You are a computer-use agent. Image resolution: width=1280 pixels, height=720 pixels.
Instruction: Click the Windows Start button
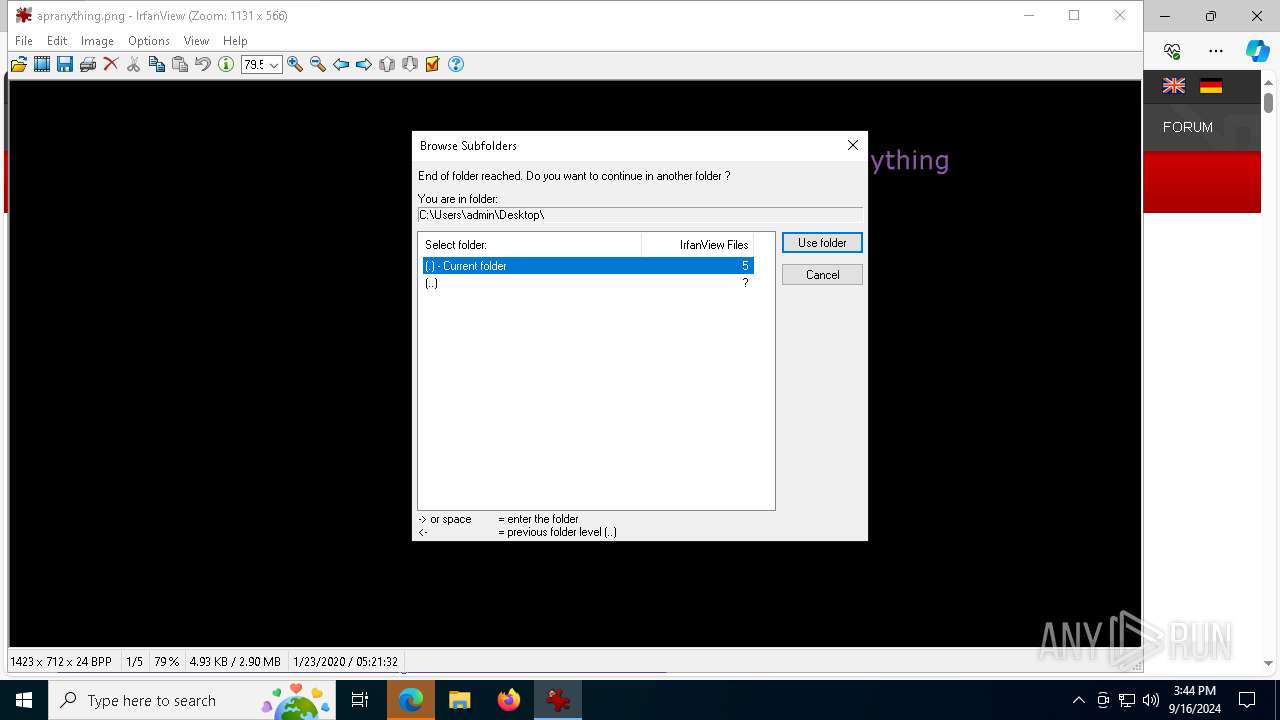(24, 700)
